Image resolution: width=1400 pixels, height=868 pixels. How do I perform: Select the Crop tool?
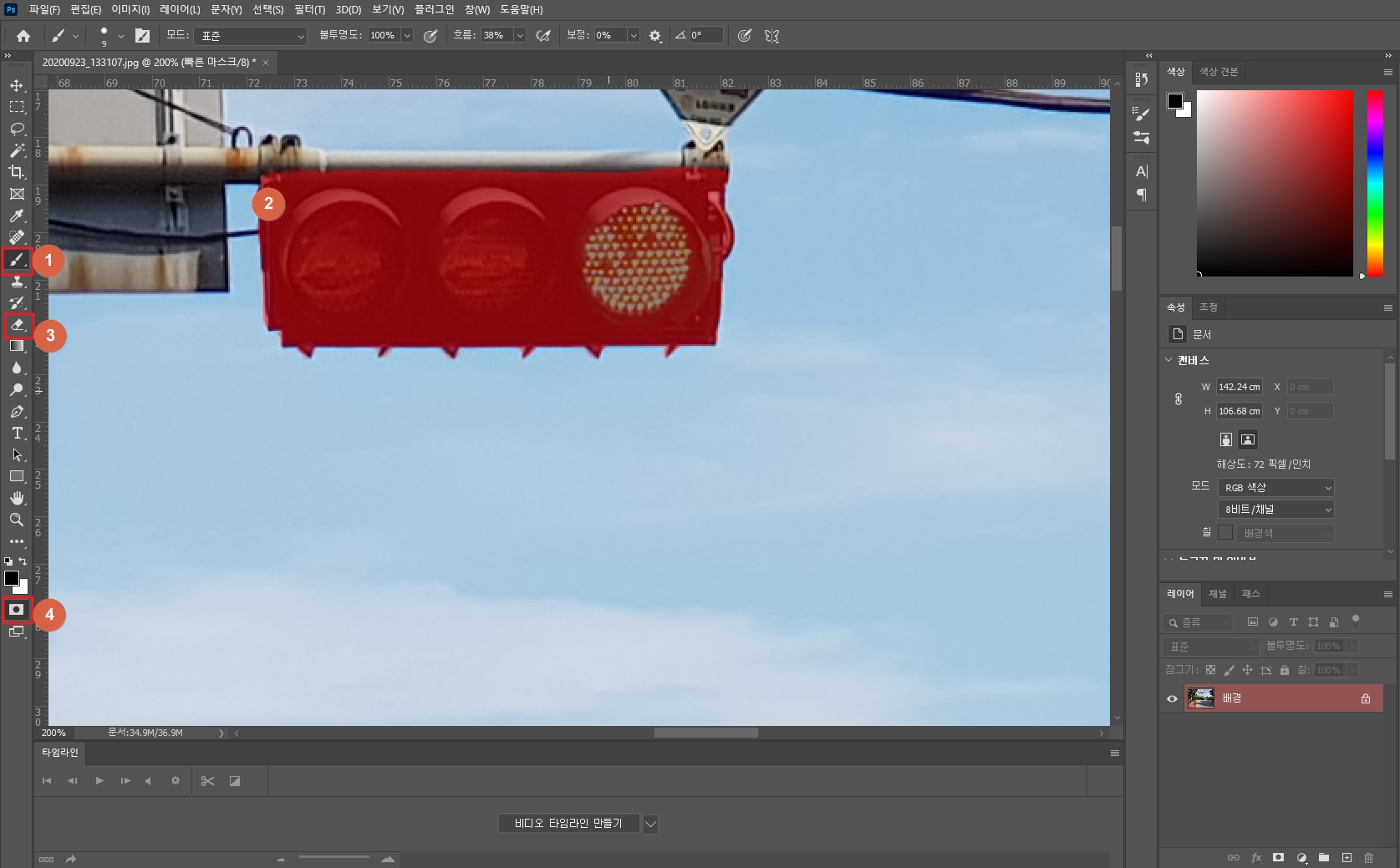[17, 172]
